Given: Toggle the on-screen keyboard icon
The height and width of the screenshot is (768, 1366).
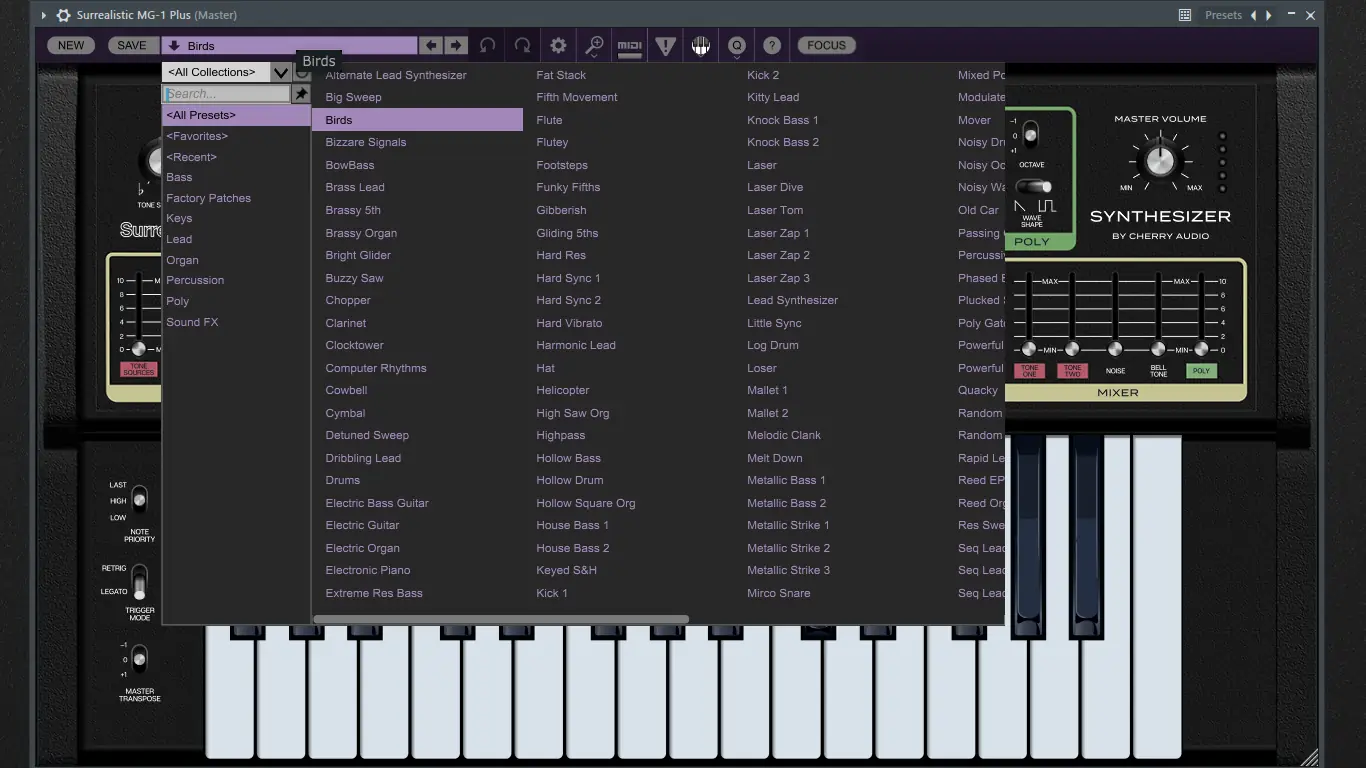Looking at the screenshot, I should pyautogui.click(x=701, y=45).
